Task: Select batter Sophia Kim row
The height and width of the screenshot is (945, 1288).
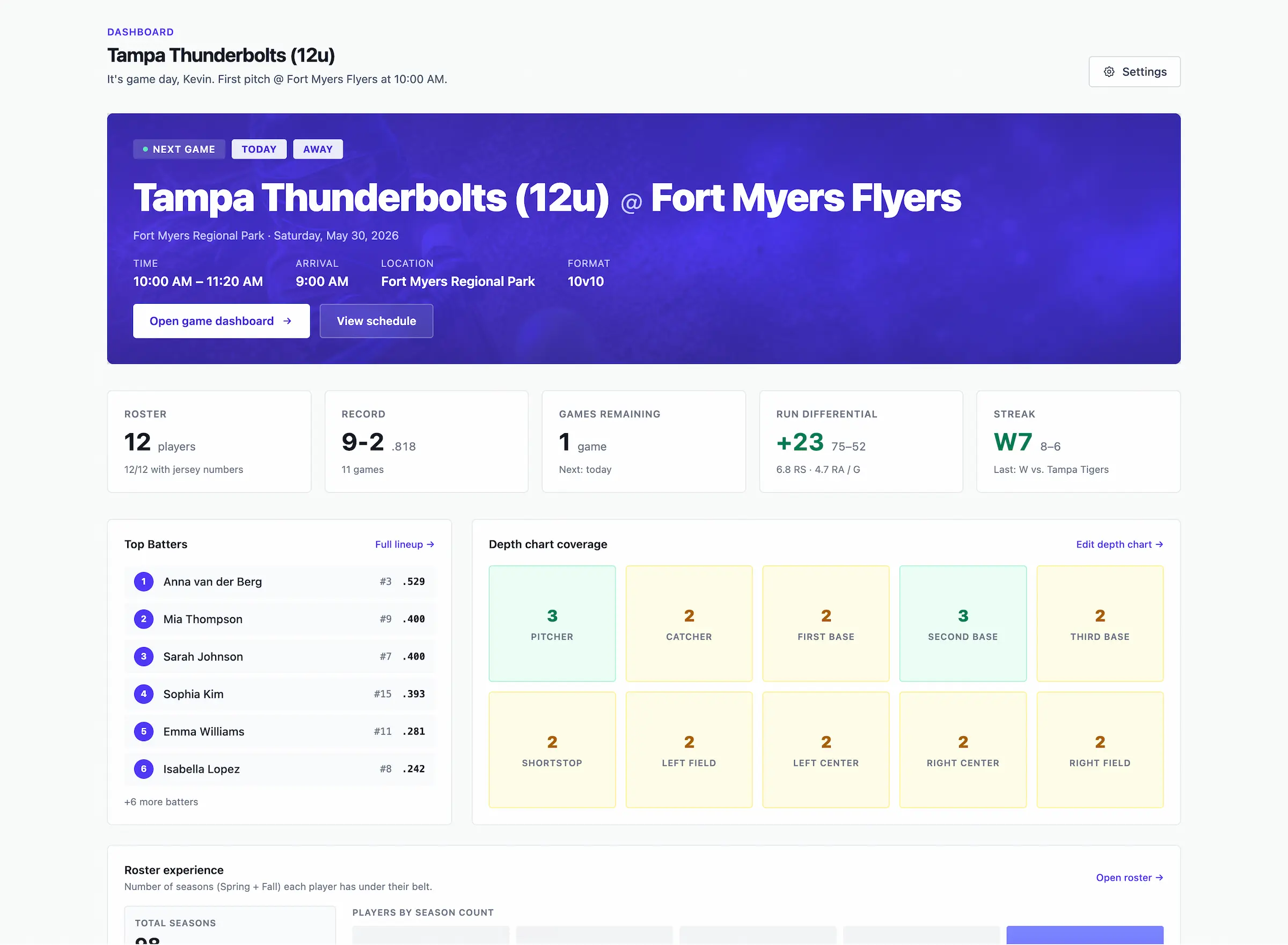Action: click(280, 694)
